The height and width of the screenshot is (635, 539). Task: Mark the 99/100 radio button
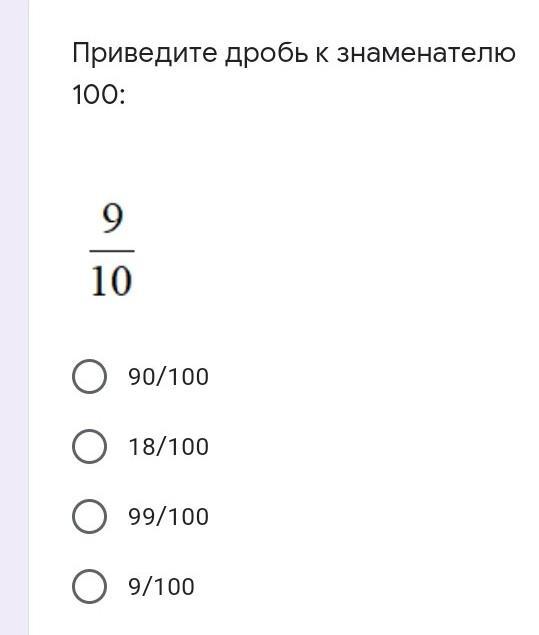(x=89, y=517)
